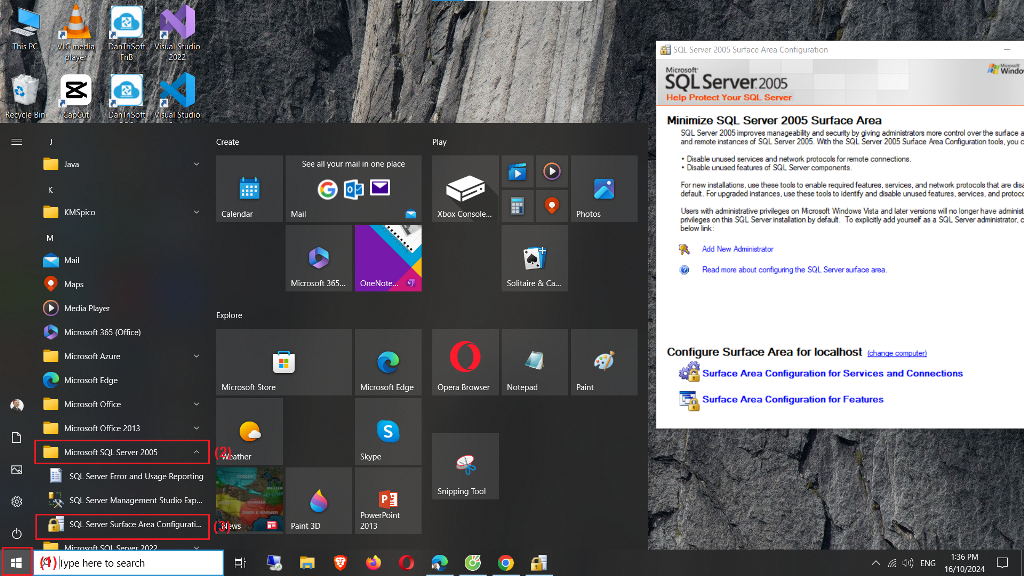Viewport: 1024px width, 576px height.
Task: Launch the Opera Browser tile
Action: [x=465, y=362]
